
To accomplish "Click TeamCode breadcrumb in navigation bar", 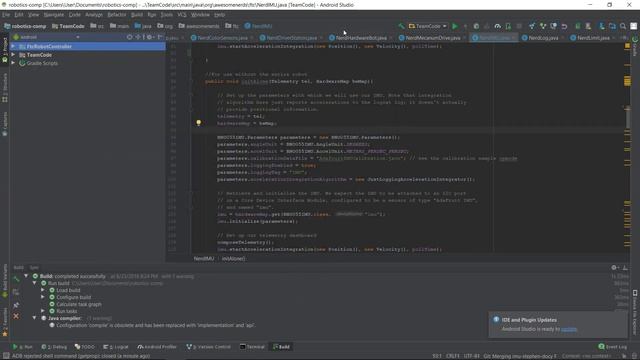I will coord(68,26).
